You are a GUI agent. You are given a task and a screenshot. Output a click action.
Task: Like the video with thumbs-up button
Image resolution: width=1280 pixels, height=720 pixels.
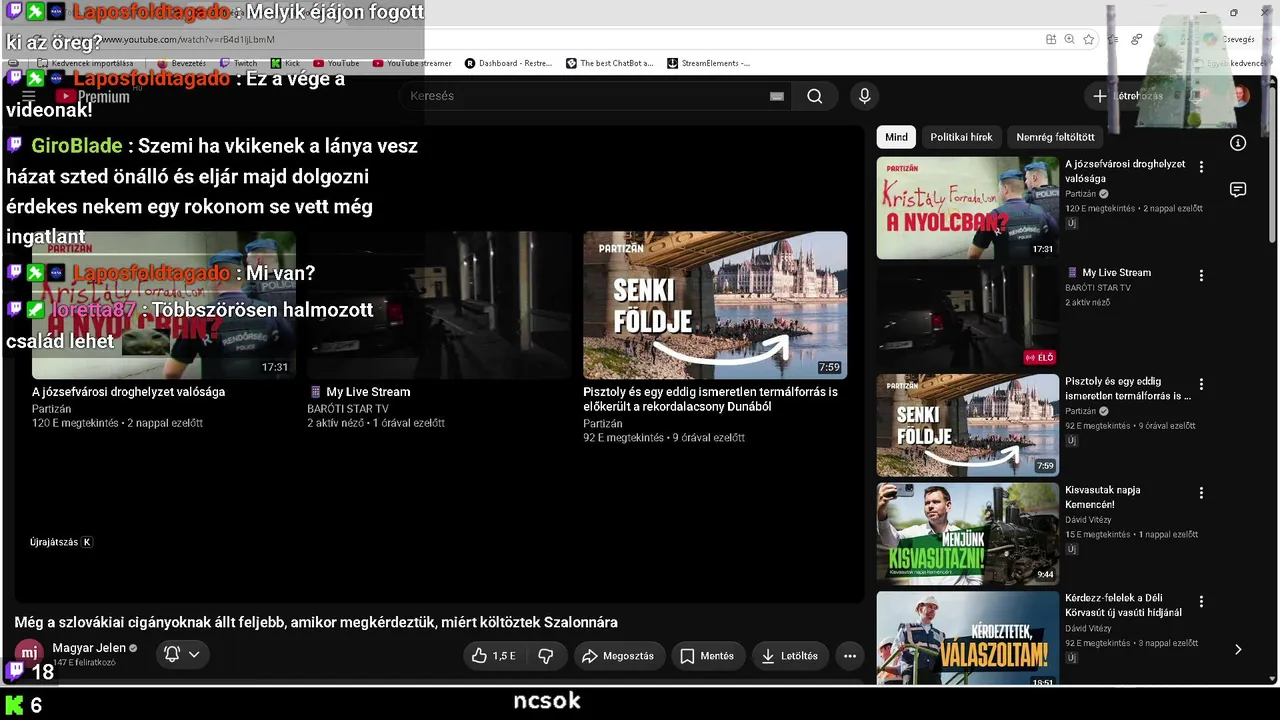click(x=494, y=656)
